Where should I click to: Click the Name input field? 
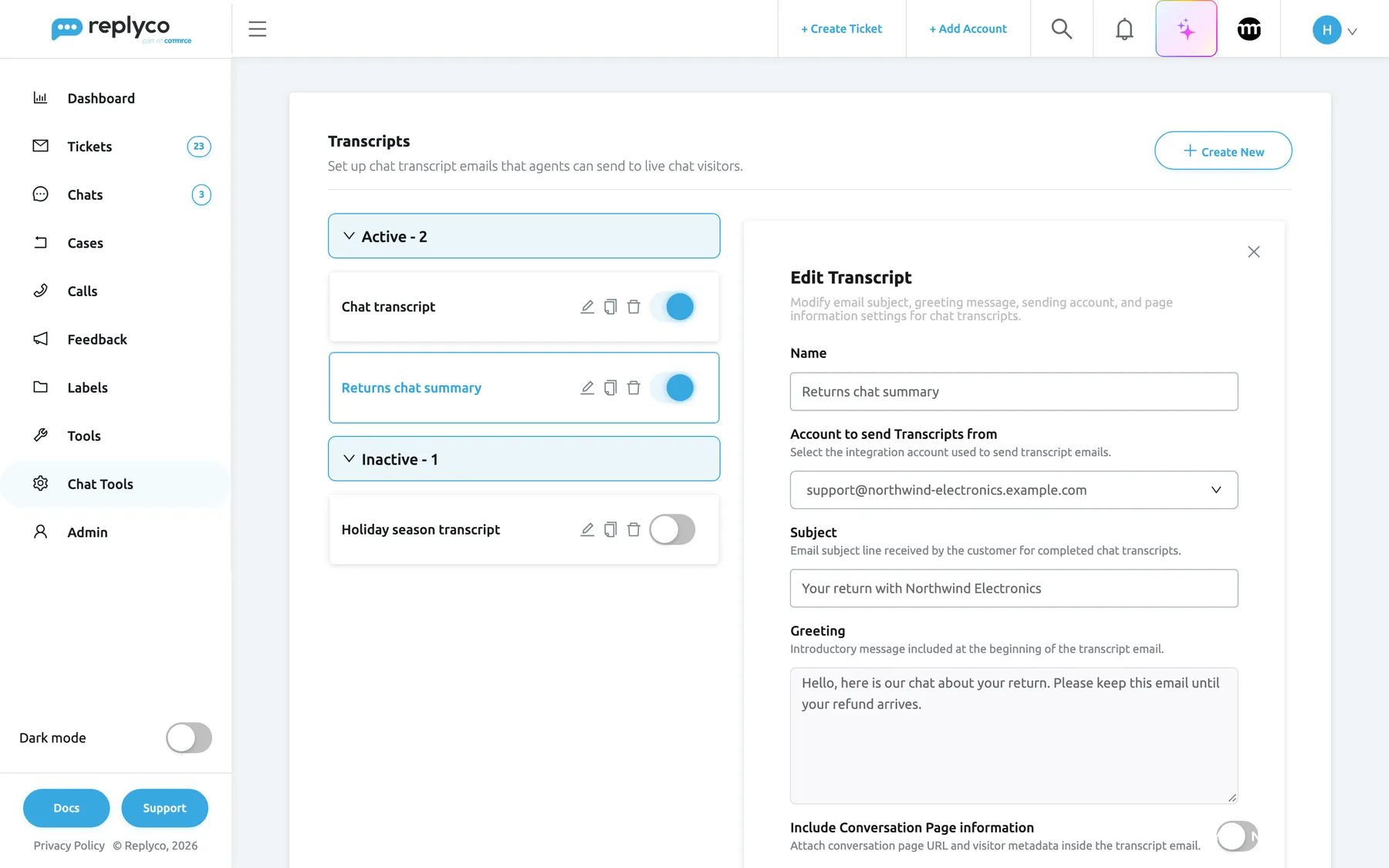(x=1014, y=392)
